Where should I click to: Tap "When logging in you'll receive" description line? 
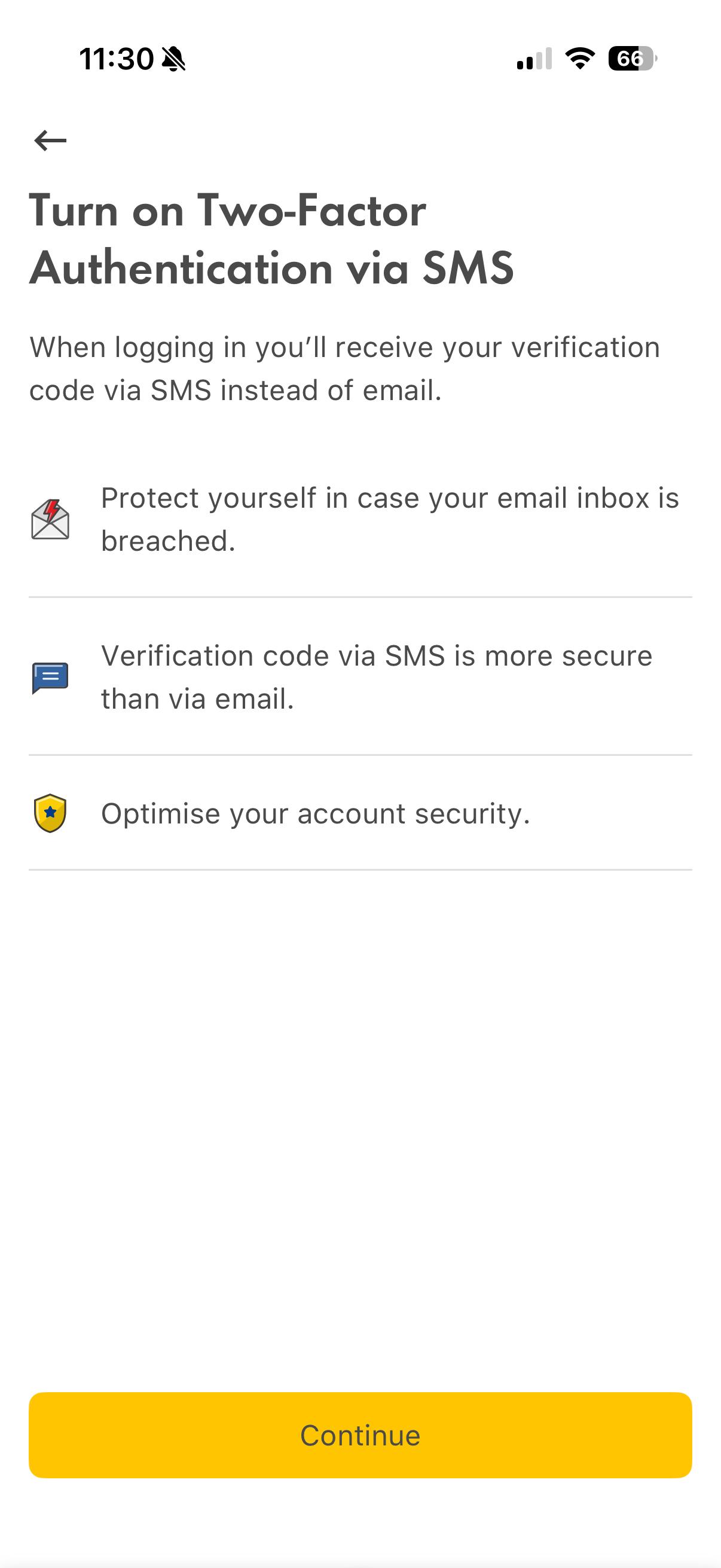344,347
